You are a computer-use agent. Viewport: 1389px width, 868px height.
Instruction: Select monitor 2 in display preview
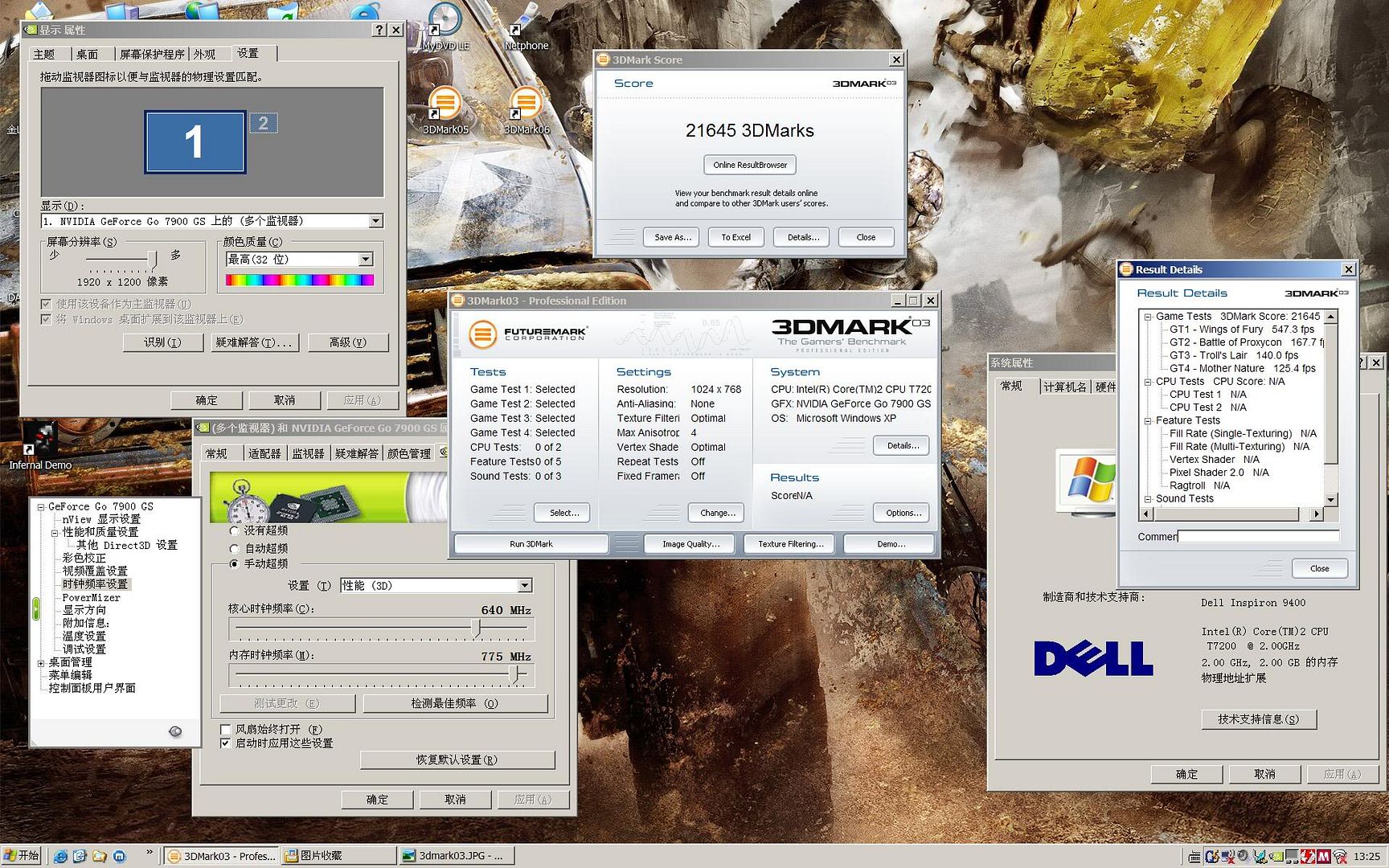point(263,123)
